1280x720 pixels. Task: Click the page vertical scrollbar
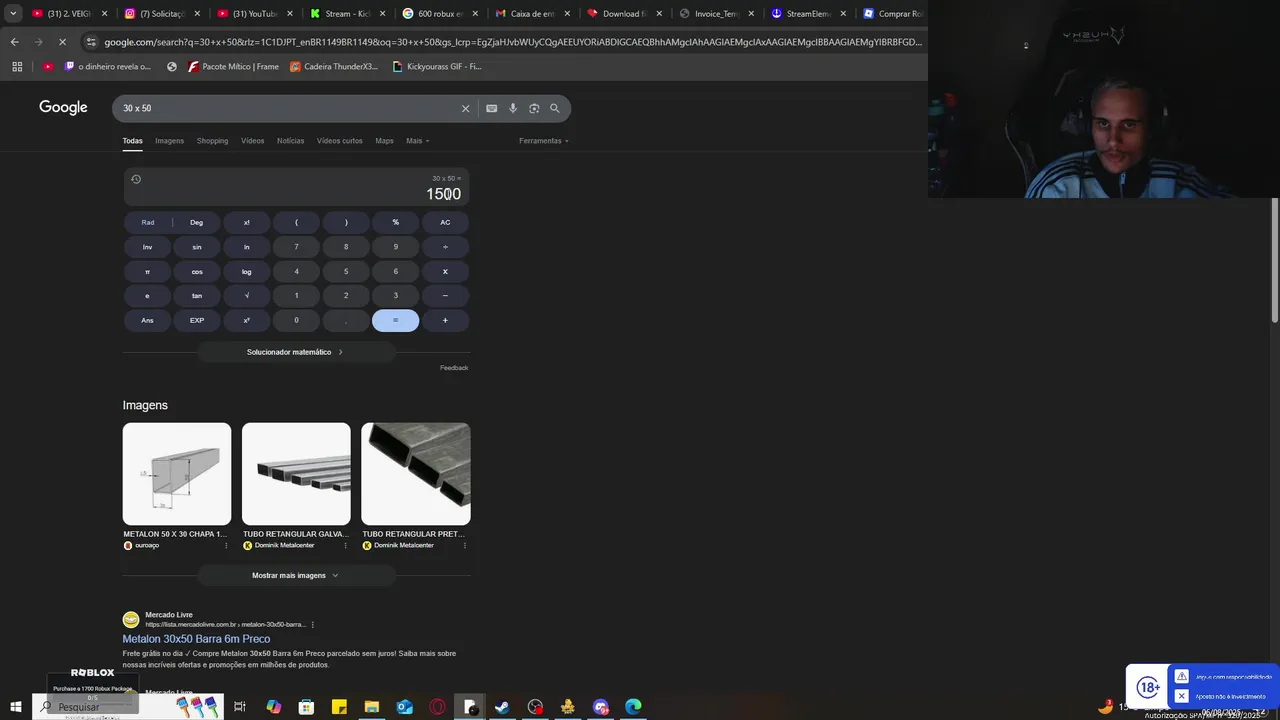point(1274,260)
